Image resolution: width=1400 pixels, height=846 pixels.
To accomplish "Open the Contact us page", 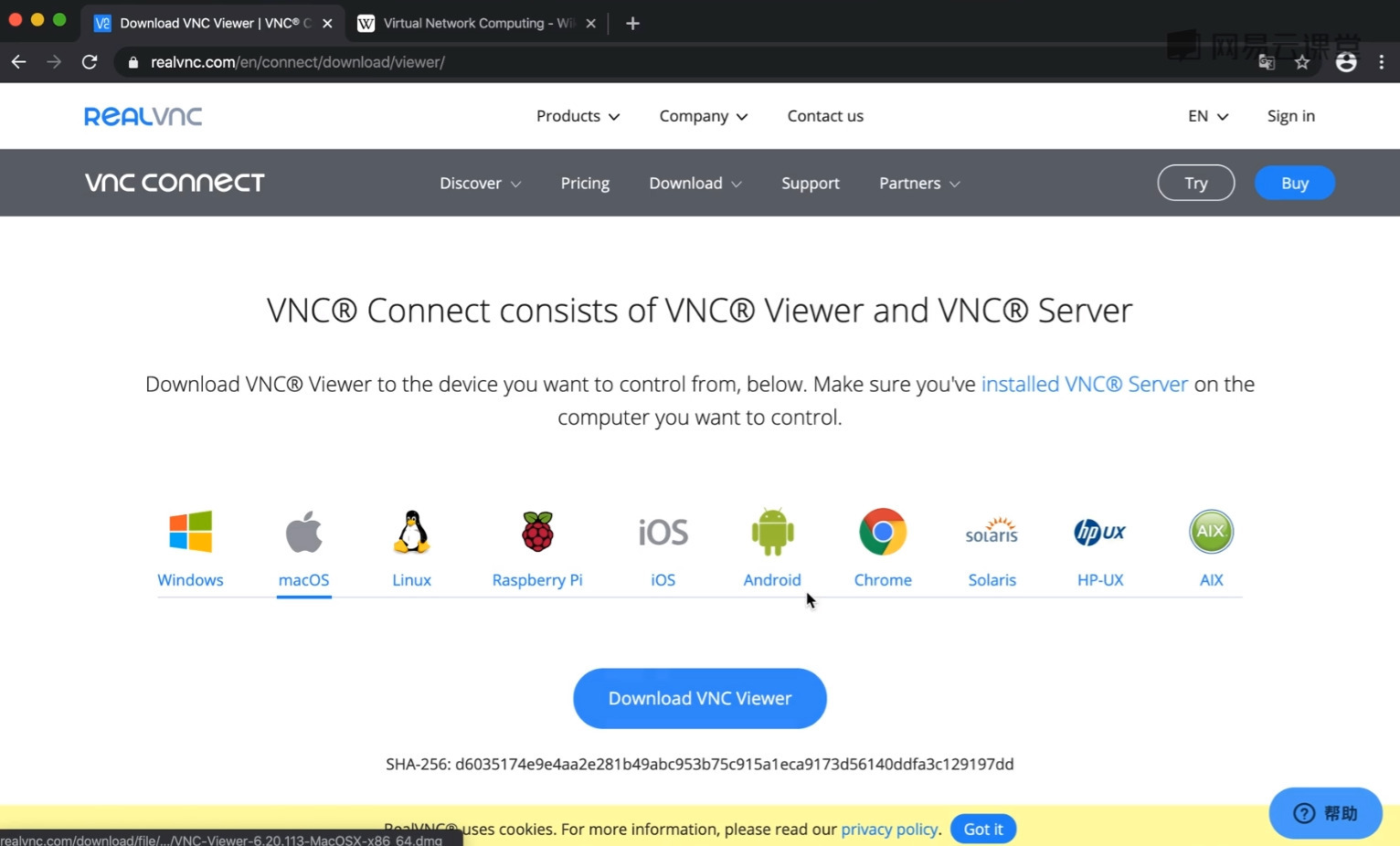I will [825, 116].
